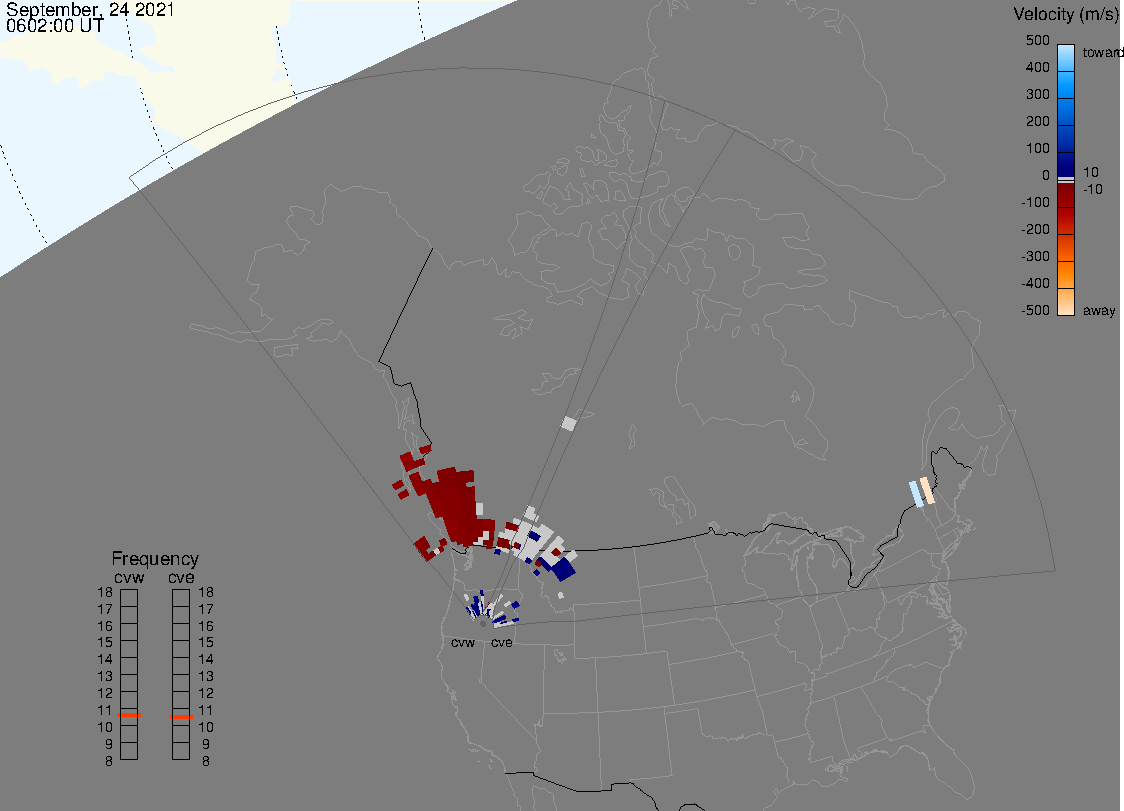Click the isolated light gray scatter cell
The width and height of the screenshot is (1124, 811).
pyautogui.click(x=568, y=424)
